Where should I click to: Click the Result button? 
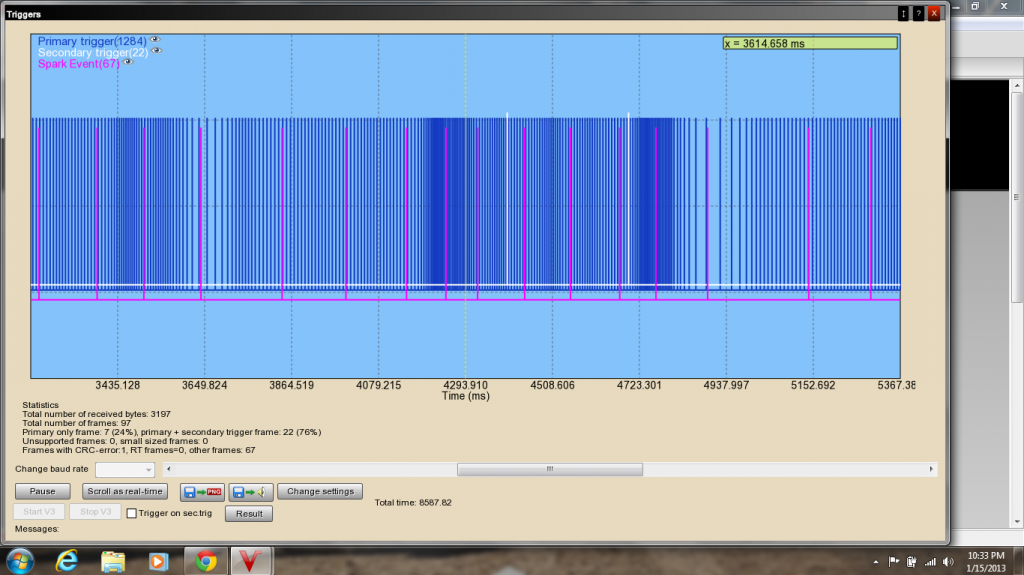249,513
